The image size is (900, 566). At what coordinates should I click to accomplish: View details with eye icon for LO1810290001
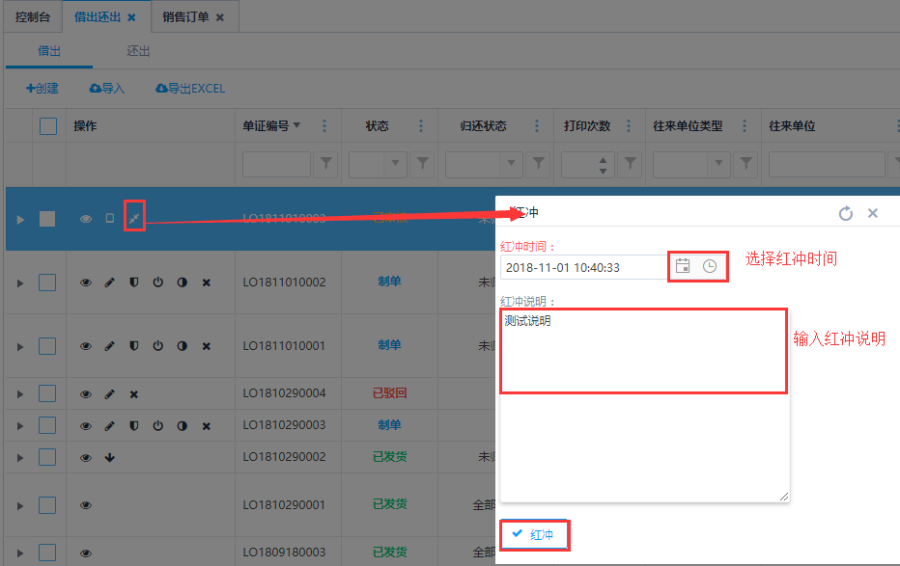point(86,505)
